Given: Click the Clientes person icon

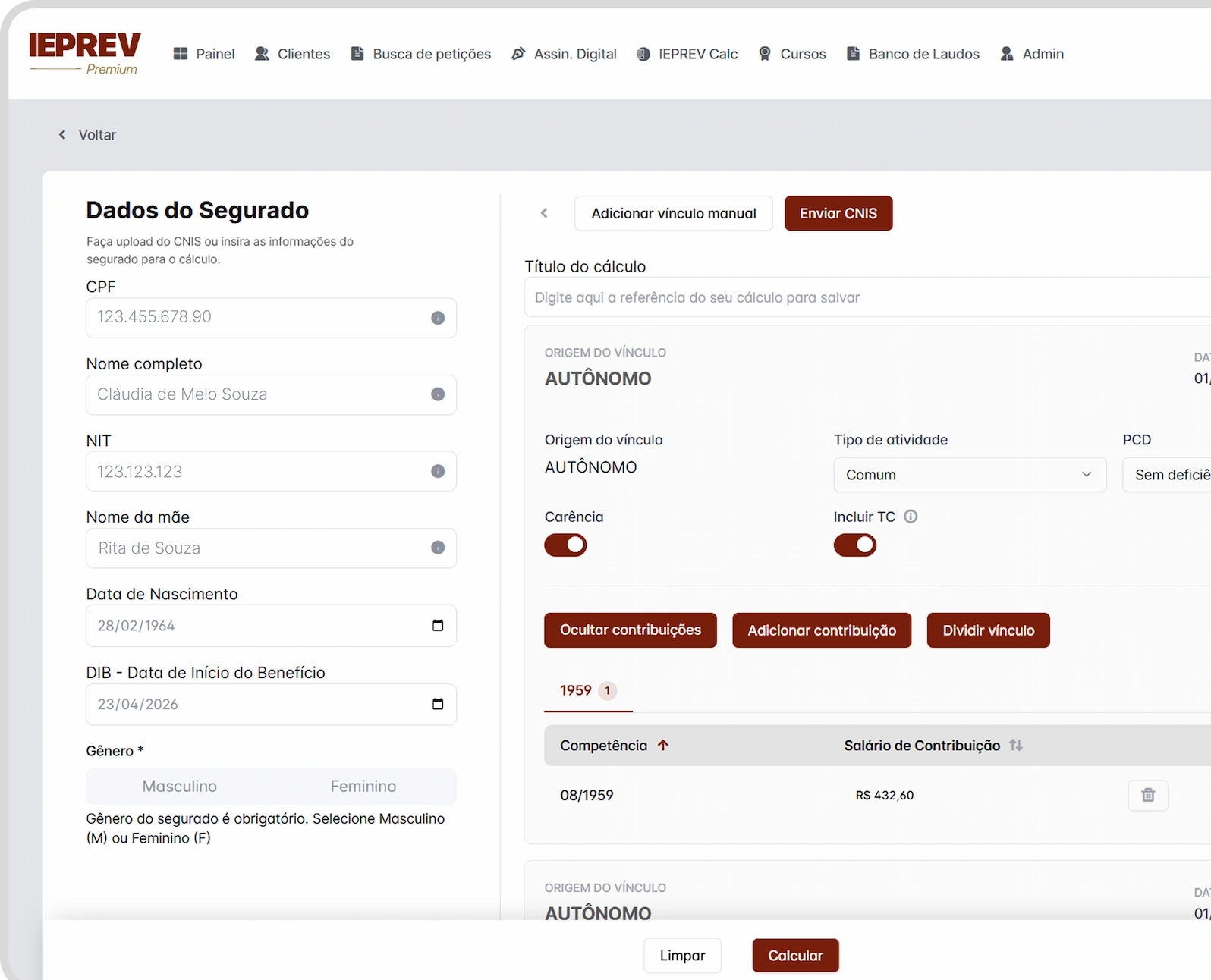Looking at the screenshot, I should pyautogui.click(x=262, y=54).
